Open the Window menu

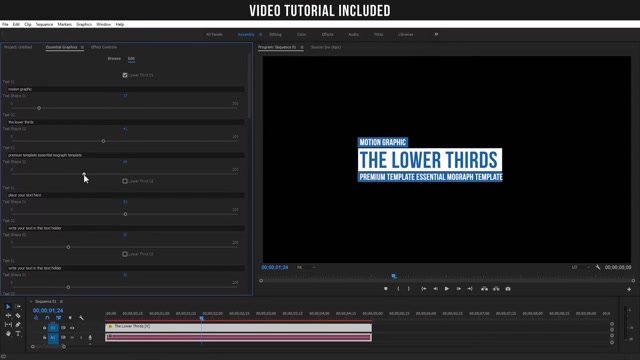103,24
